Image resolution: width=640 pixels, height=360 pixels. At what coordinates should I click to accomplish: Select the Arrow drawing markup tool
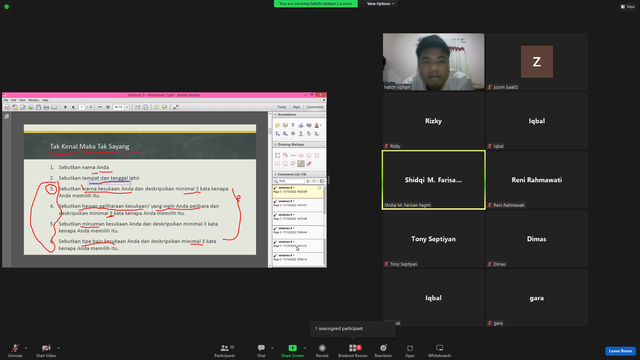pos(301,156)
